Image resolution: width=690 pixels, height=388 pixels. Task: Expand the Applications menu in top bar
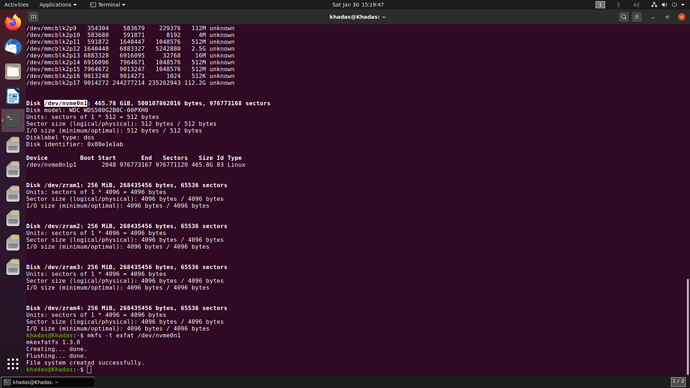58,4
